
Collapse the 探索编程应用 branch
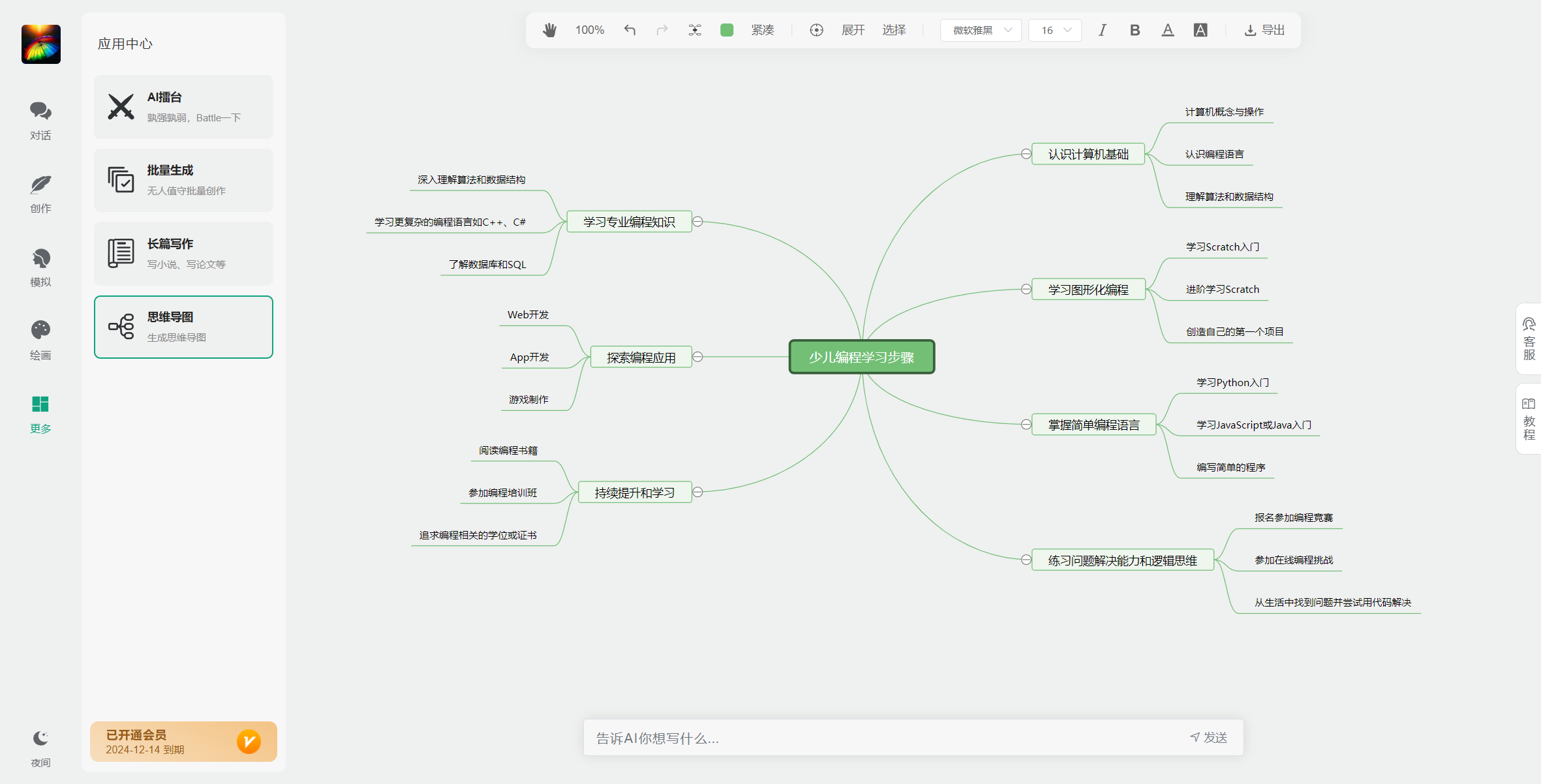coord(697,357)
